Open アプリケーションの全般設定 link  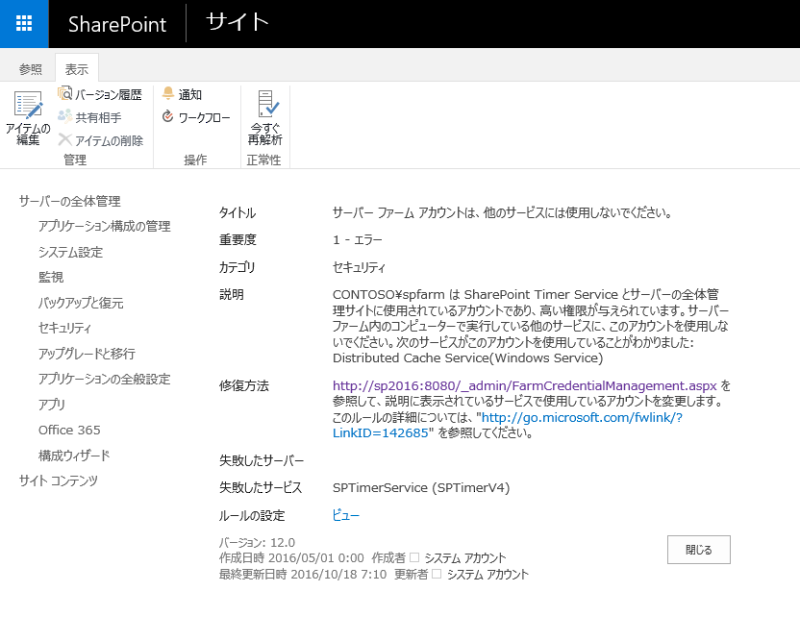click(x=104, y=379)
